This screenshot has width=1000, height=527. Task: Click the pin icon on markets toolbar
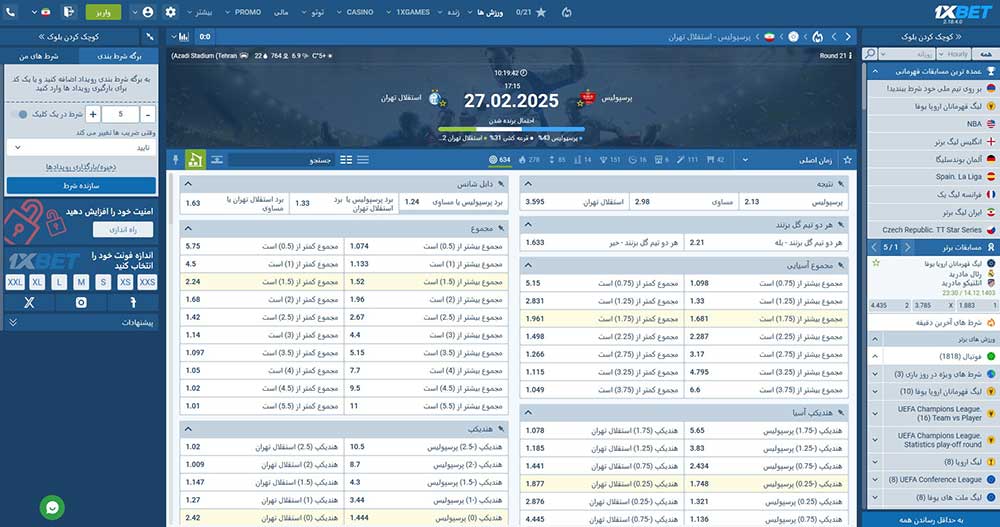click(176, 160)
